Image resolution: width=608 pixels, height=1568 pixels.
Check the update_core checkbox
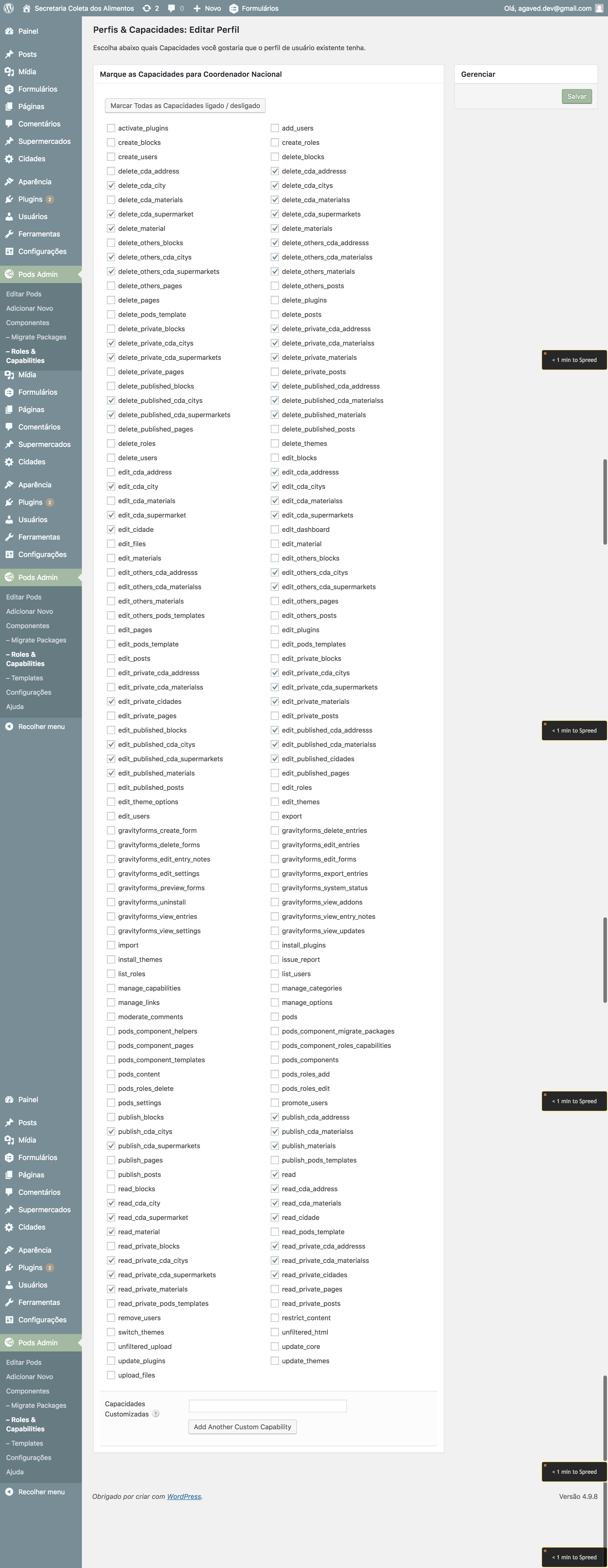tap(275, 1346)
